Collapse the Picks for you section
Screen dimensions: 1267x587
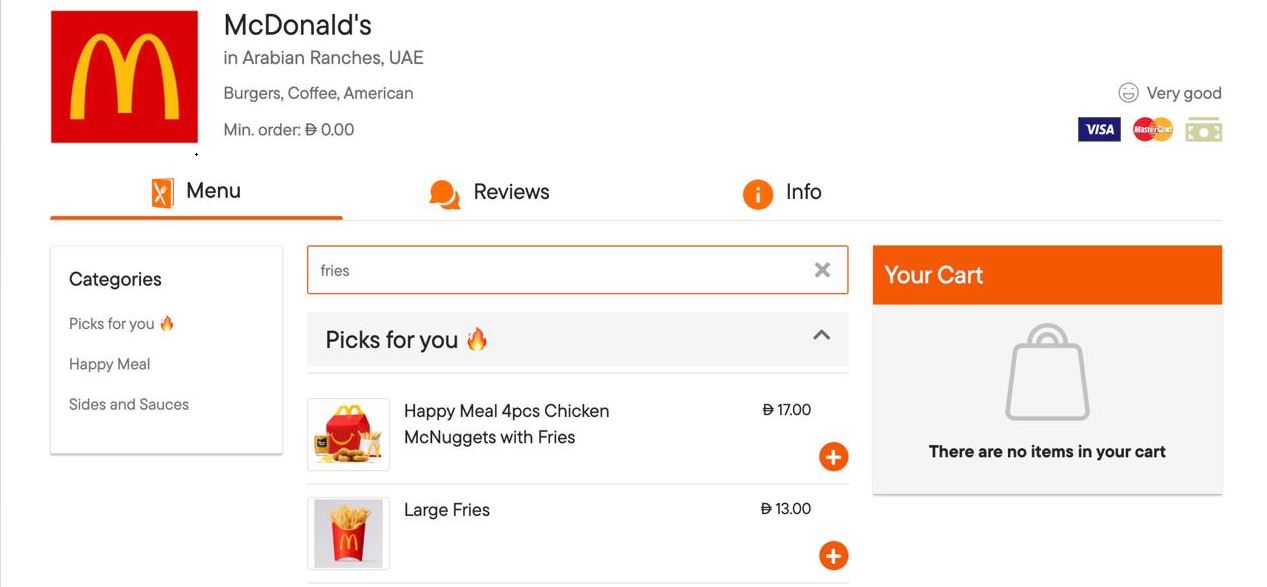821,336
